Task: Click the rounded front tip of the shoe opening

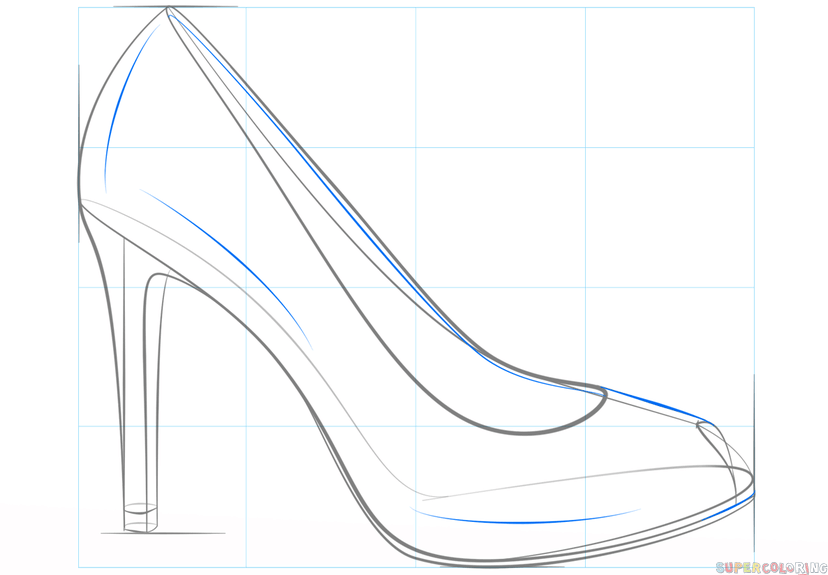Action: tap(605, 396)
